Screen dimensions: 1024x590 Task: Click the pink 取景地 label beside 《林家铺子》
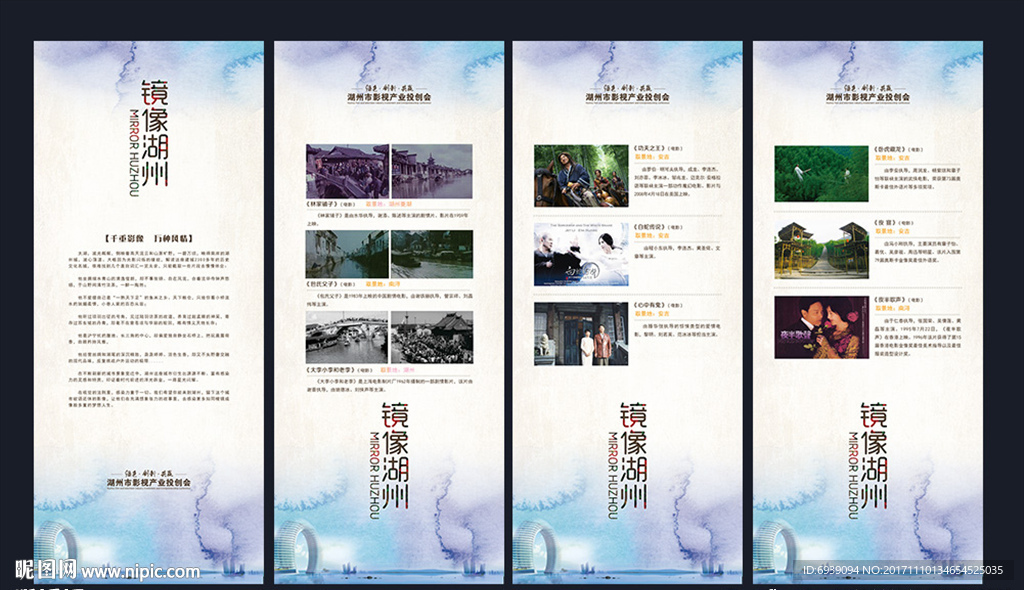389,205
